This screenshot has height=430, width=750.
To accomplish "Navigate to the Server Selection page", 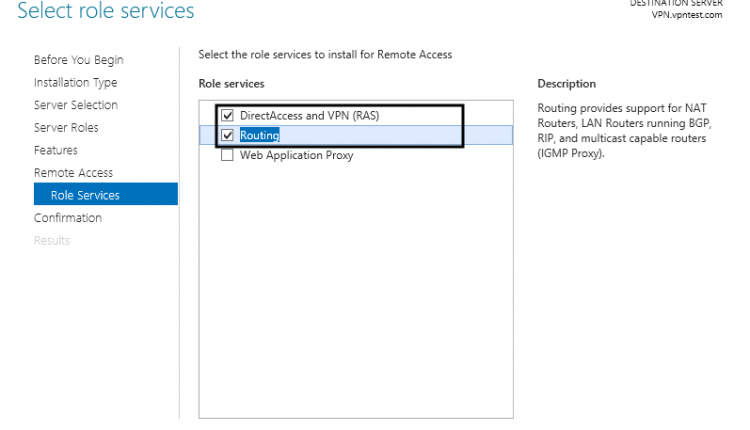I will 75,105.
